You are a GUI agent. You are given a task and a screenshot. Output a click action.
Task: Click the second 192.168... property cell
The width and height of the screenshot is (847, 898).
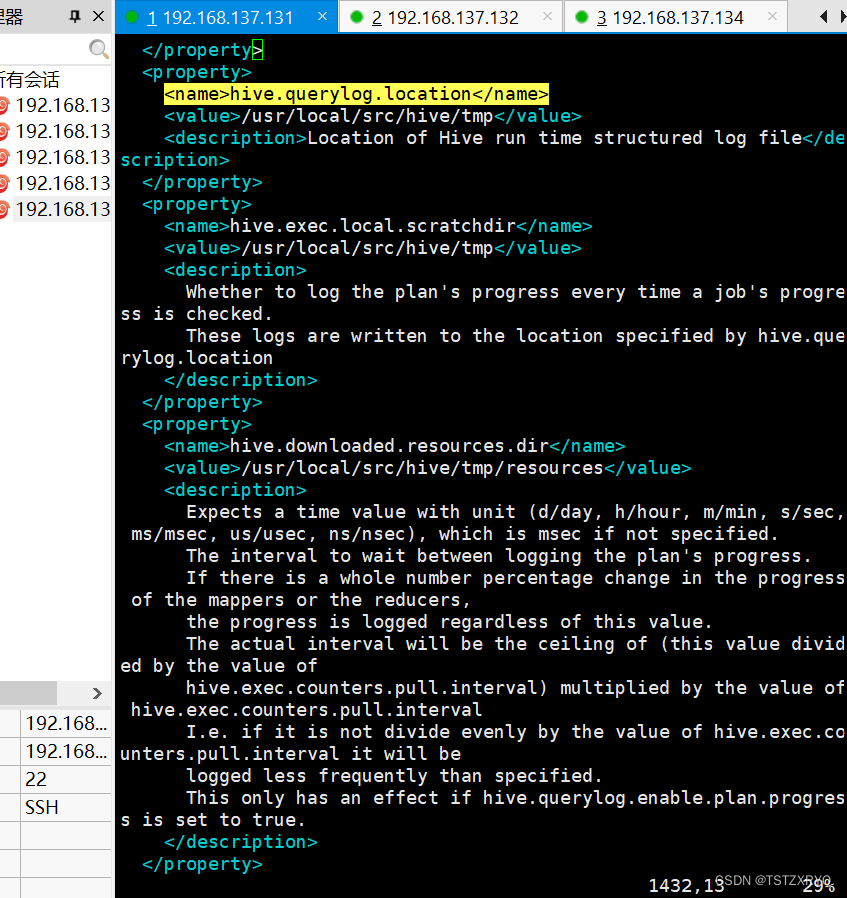(66, 751)
